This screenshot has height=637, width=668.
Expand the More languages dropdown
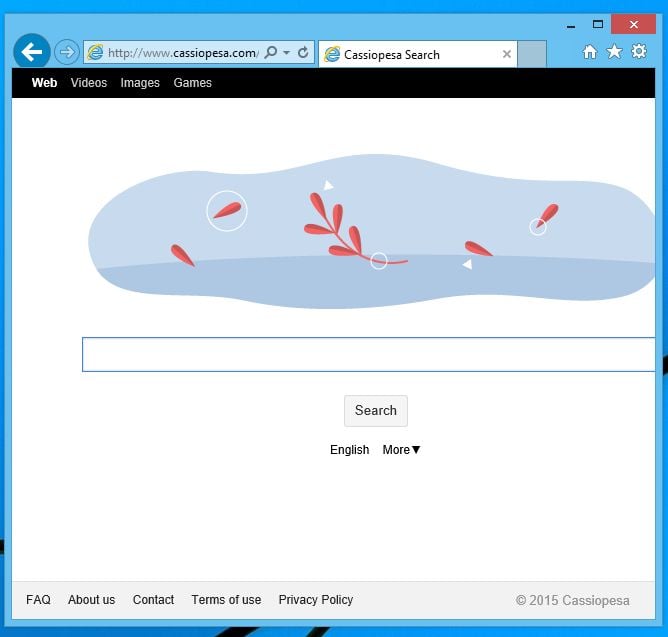tap(401, 450)
